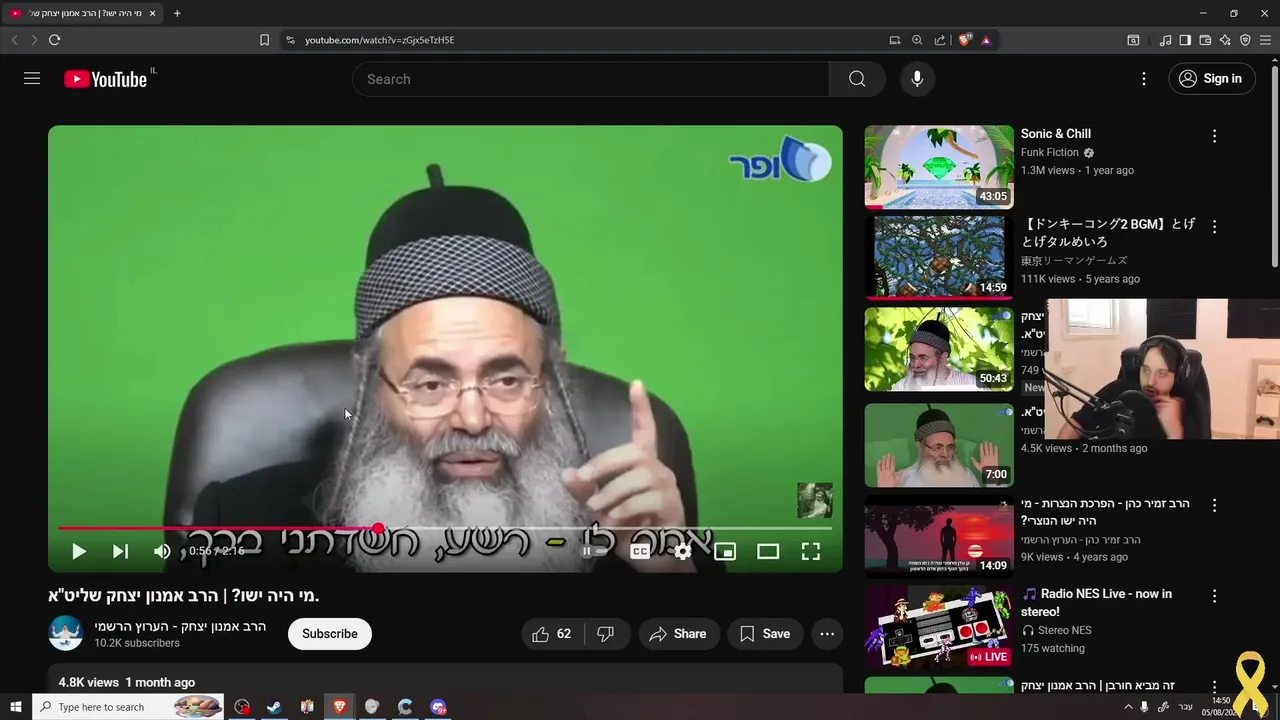Open the Radio NES LIVE thumbnail

[939, 627]
